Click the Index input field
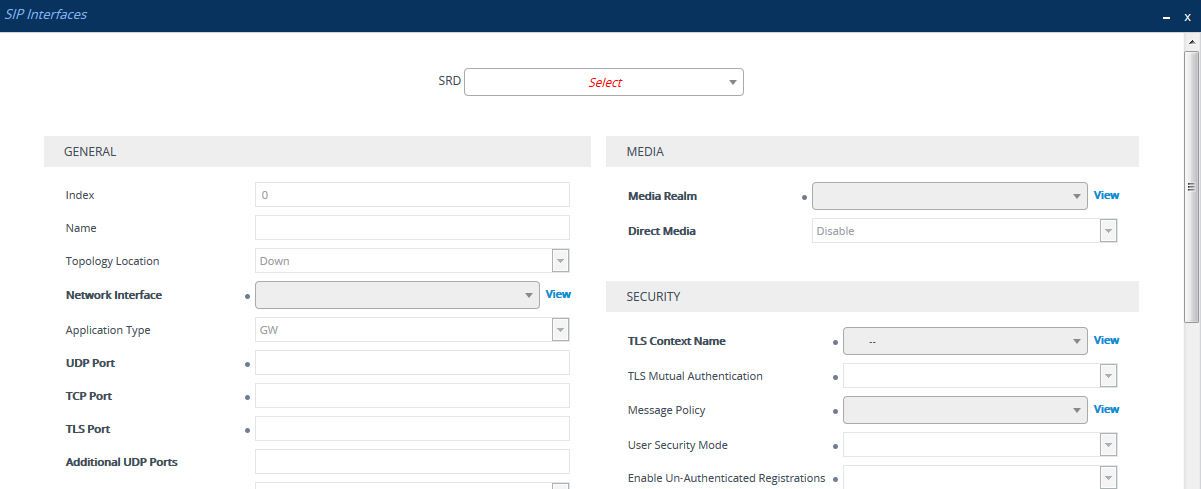The width and height of the screenshot is (1201, 489). tap(412, 195)
